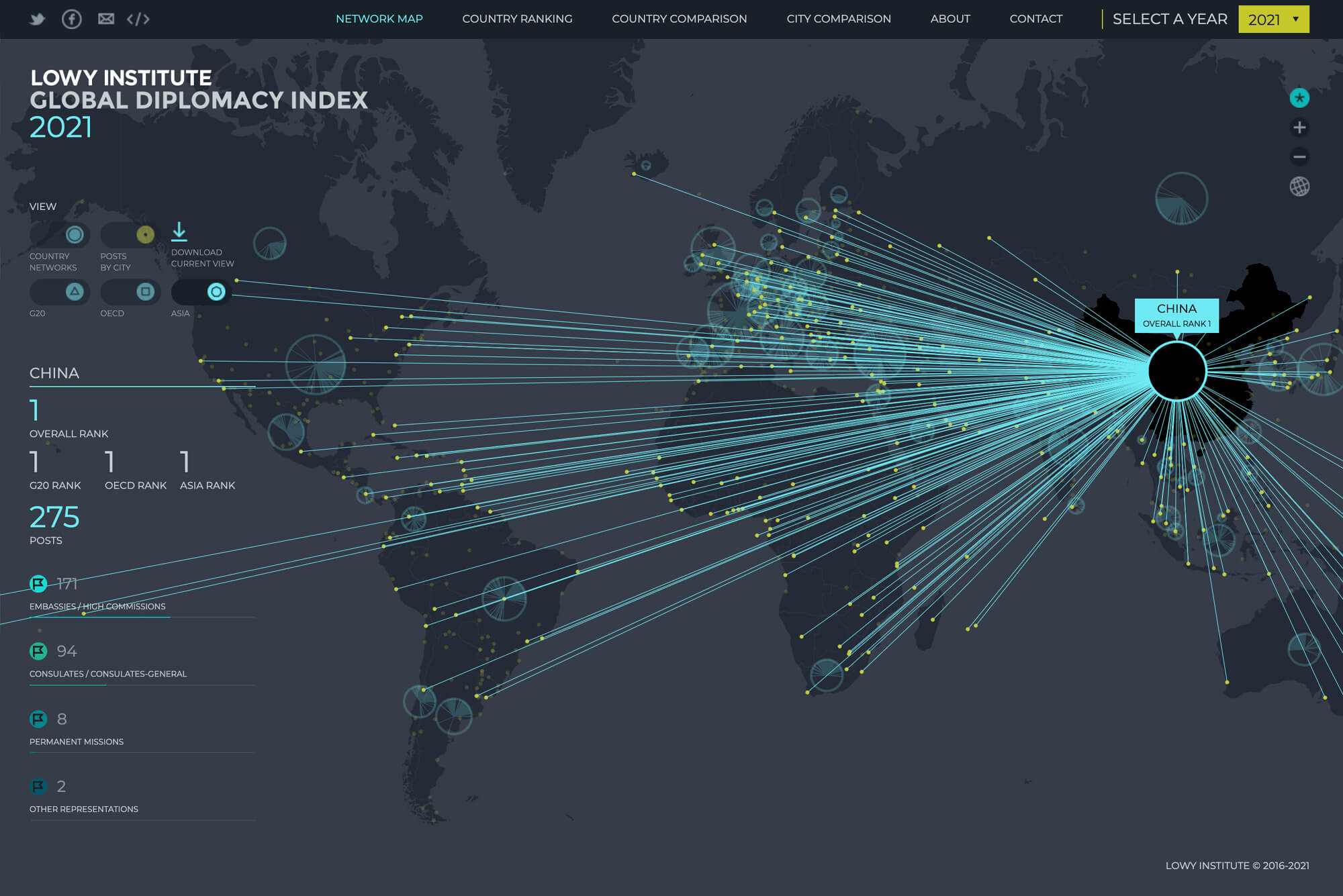Open the About page
The width and height of the screenshot is (1343, 896).
[950, 19]
